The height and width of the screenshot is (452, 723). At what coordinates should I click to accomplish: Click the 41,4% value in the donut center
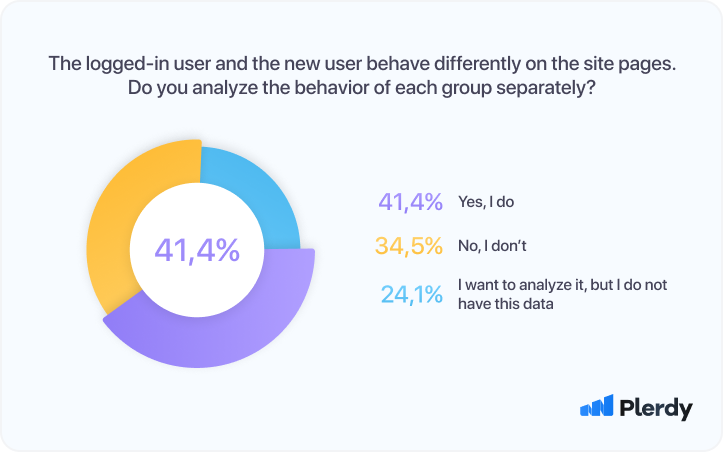197,248
